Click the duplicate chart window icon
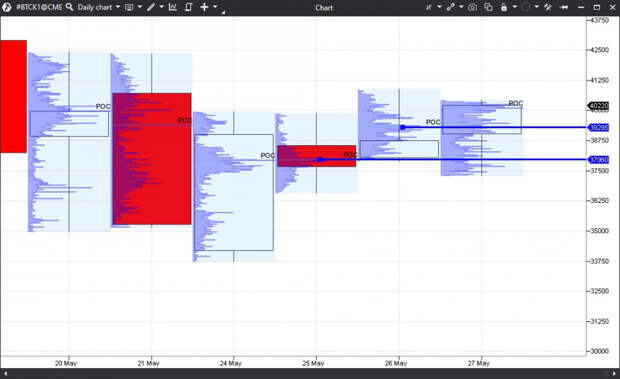 [x=488, y=7]
